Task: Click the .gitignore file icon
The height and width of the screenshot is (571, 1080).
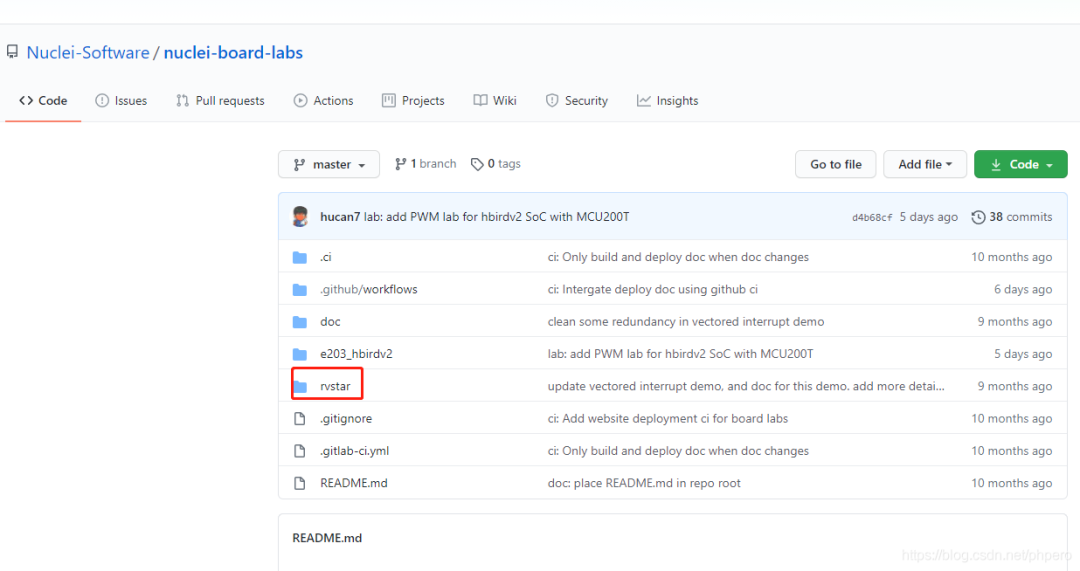Action: (x=300, y=419)
